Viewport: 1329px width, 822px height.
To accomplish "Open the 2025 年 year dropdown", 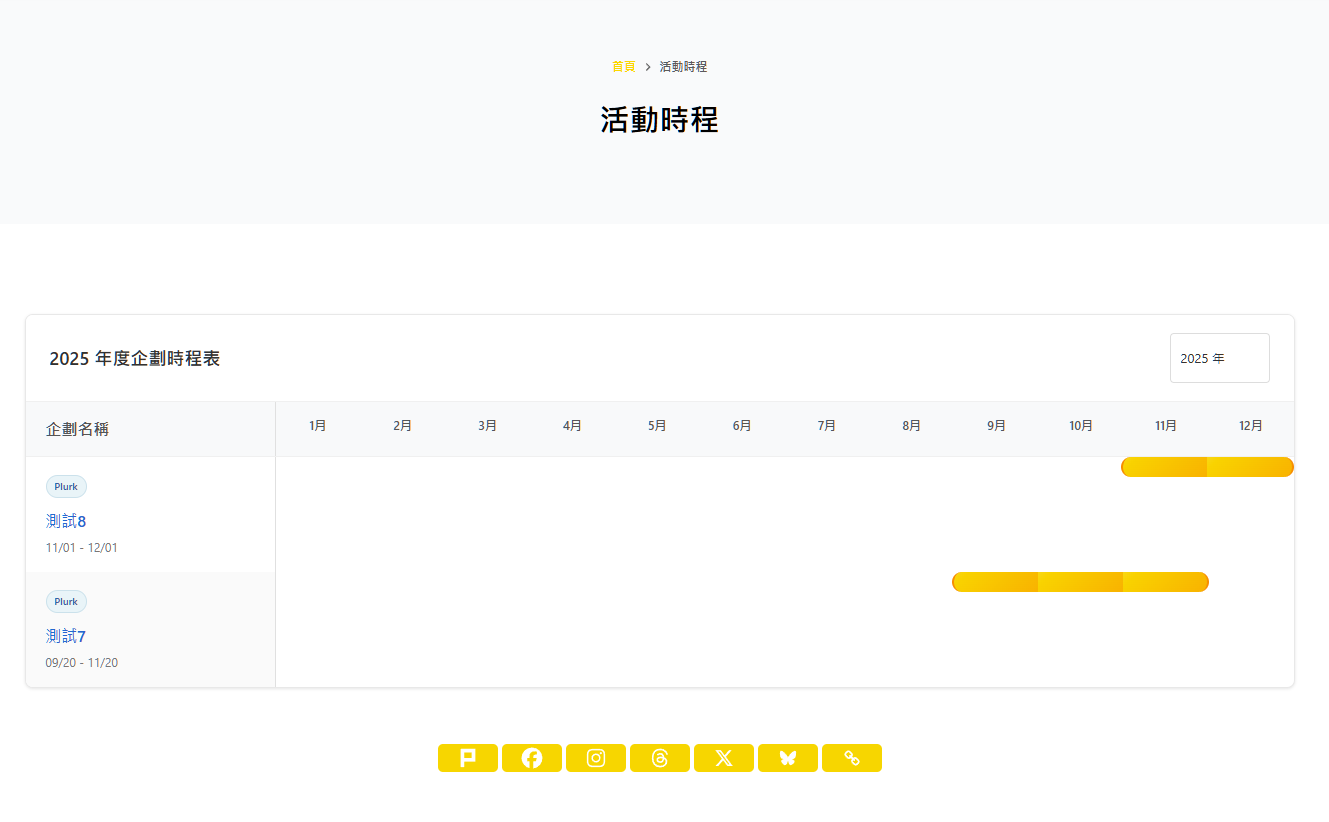I will pyautogui.click(x=1219, y=358).
